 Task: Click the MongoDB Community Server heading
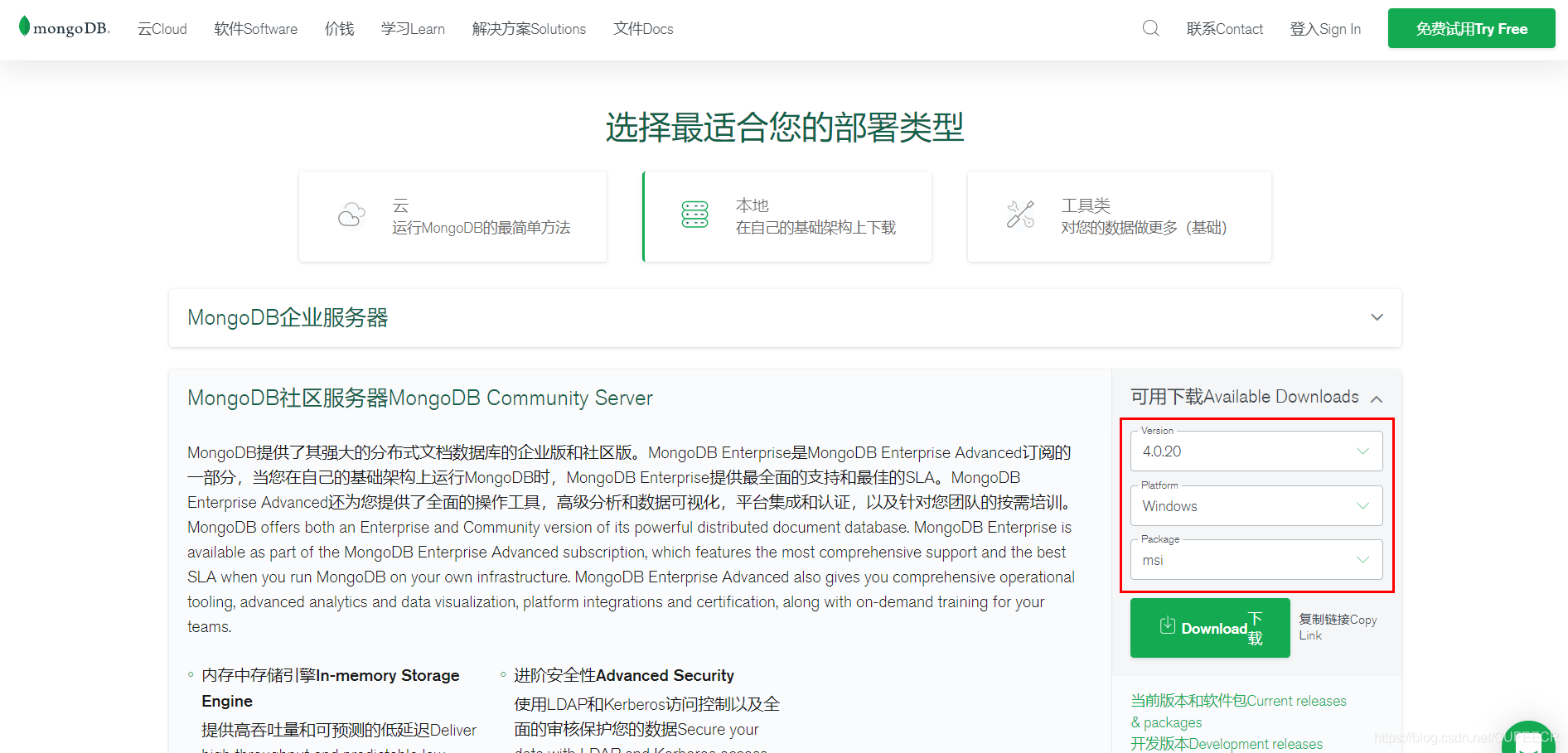tap(420, 398)
